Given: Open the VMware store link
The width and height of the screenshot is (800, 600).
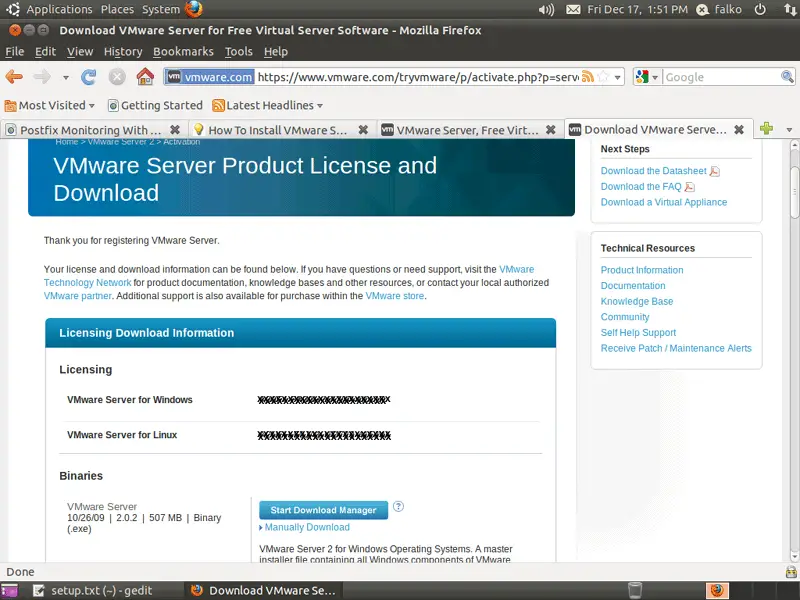Looking at the screenshot, I should tap(394, 296).
